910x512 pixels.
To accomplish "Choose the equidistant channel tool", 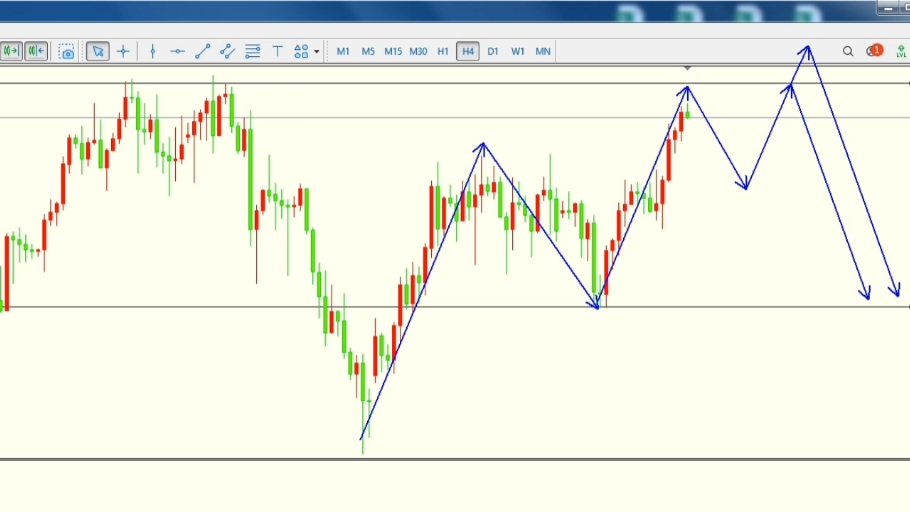I will coord(227,51).
